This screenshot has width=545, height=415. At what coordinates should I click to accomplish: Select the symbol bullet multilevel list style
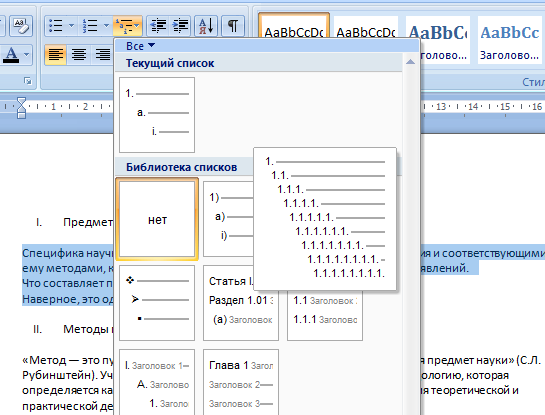pyautogui.click(x=157, y=303)
